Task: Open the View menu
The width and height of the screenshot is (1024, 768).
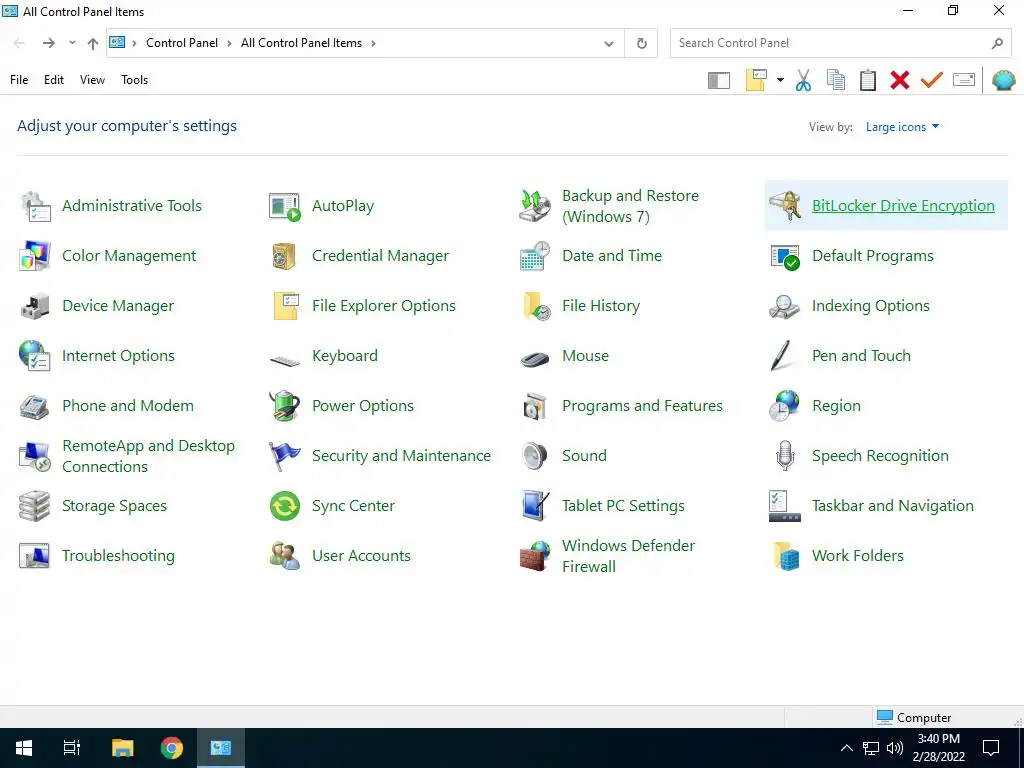Action: tap(92, 80)
